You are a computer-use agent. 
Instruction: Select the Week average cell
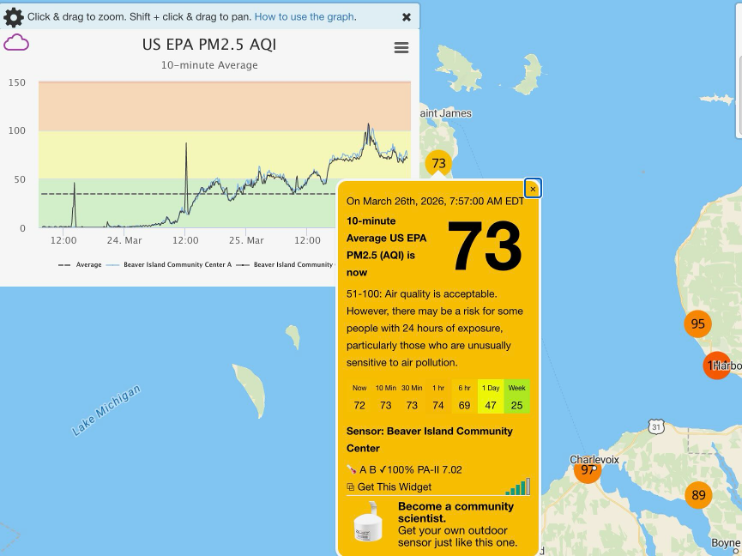(517, 397)
